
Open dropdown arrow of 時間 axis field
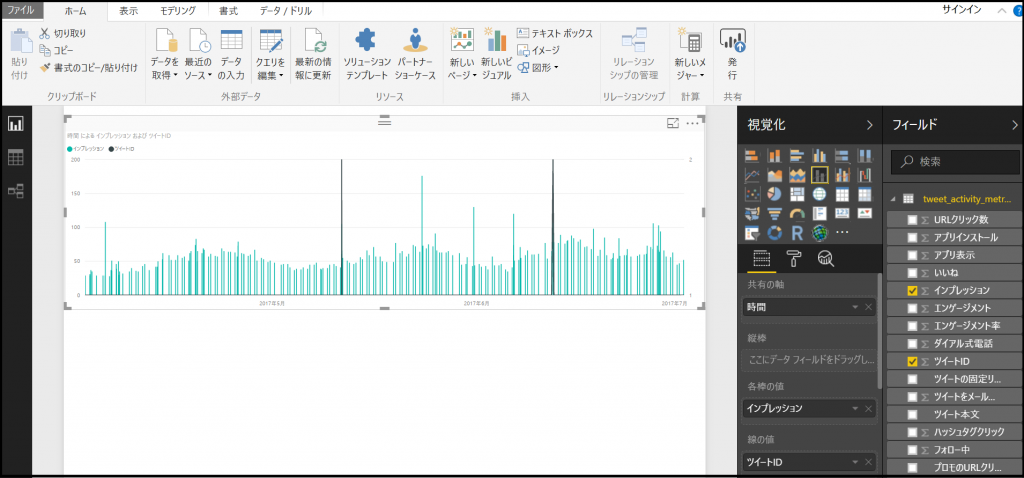pos(854,307)
